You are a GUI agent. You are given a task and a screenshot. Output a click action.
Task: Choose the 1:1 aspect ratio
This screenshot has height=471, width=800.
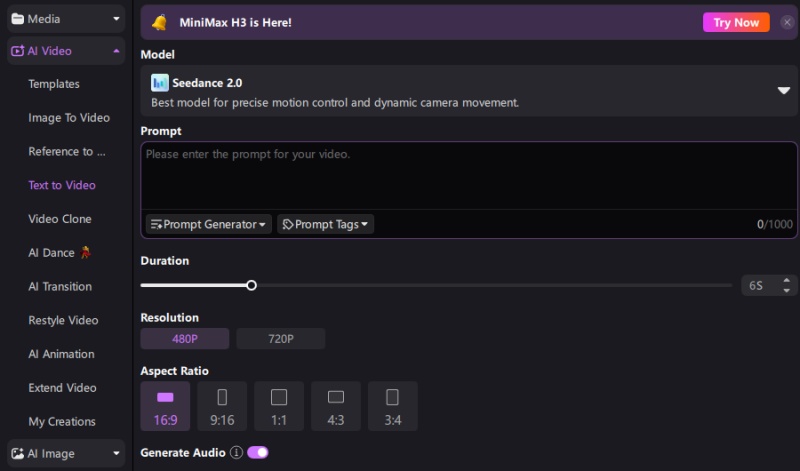(x=279, y=406)
